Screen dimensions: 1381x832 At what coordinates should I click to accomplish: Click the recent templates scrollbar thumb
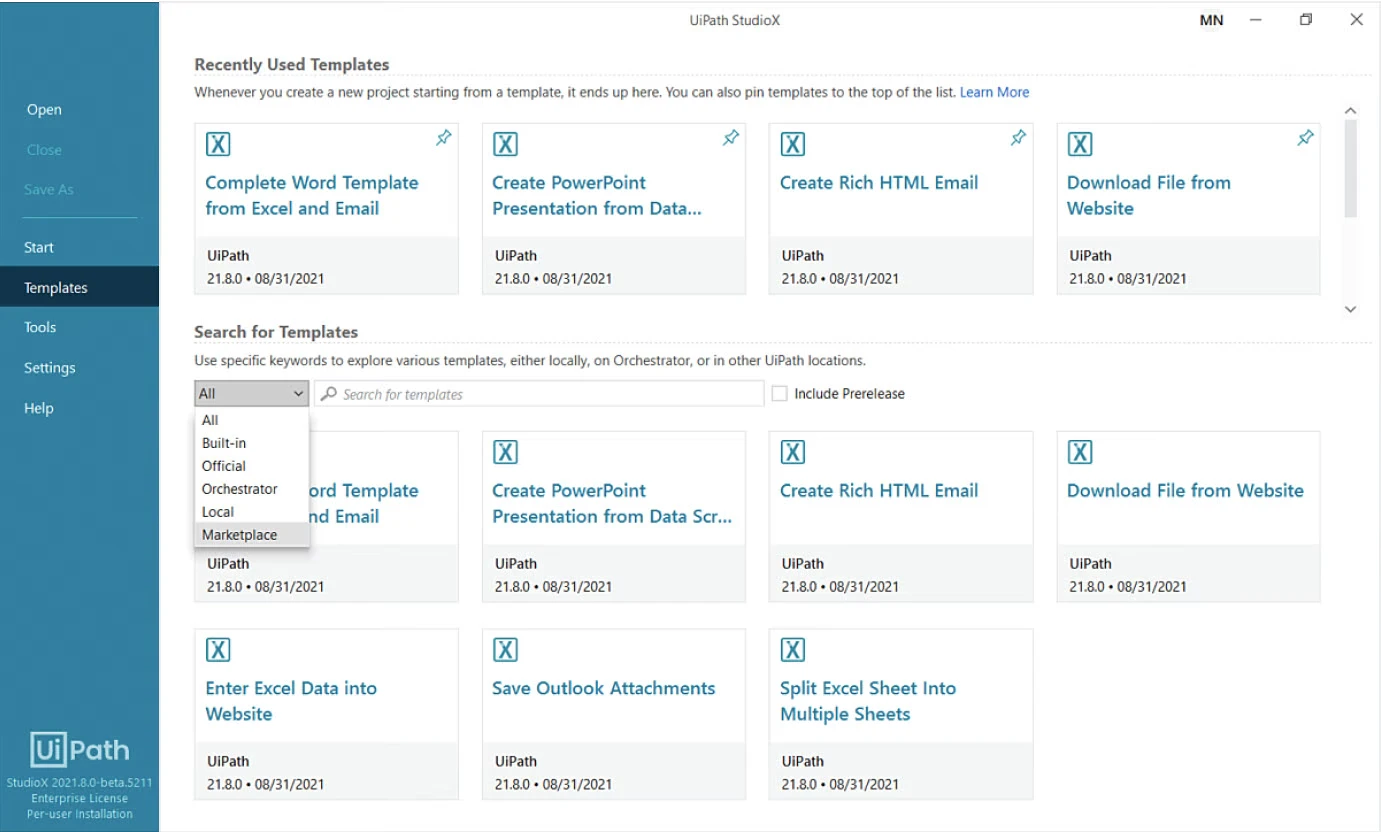[x=1350, y=169]
